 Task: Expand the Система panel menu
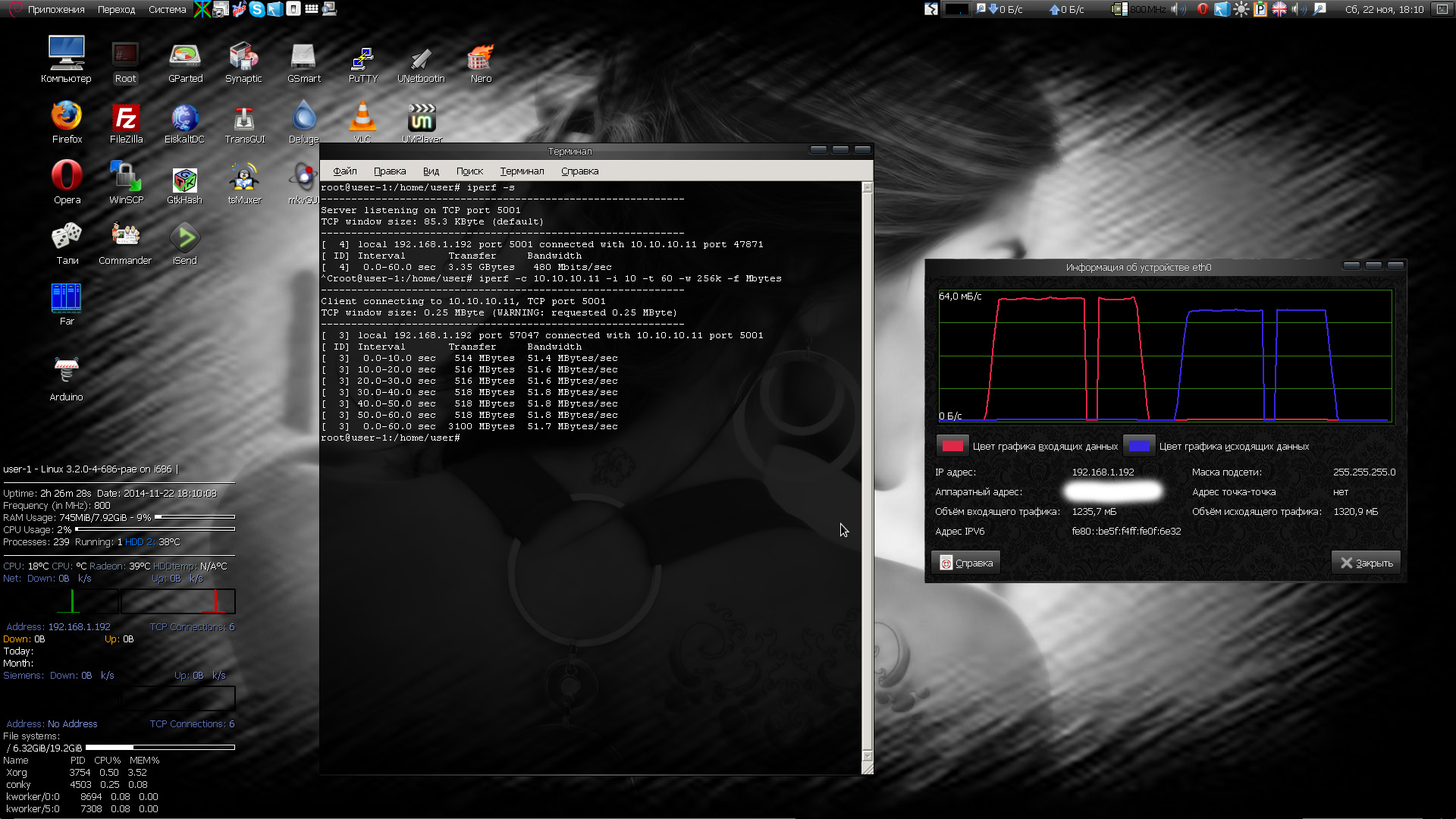point(167,10)
